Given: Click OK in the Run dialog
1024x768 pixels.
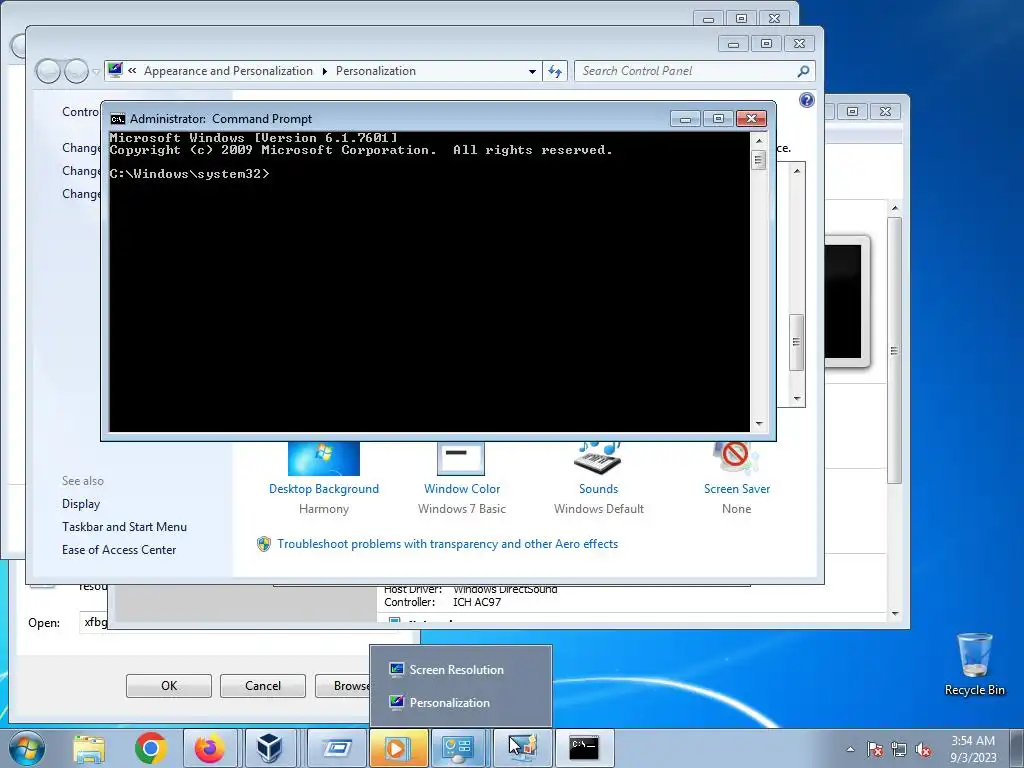Looking at the screenshot, I should pos(168,686).
